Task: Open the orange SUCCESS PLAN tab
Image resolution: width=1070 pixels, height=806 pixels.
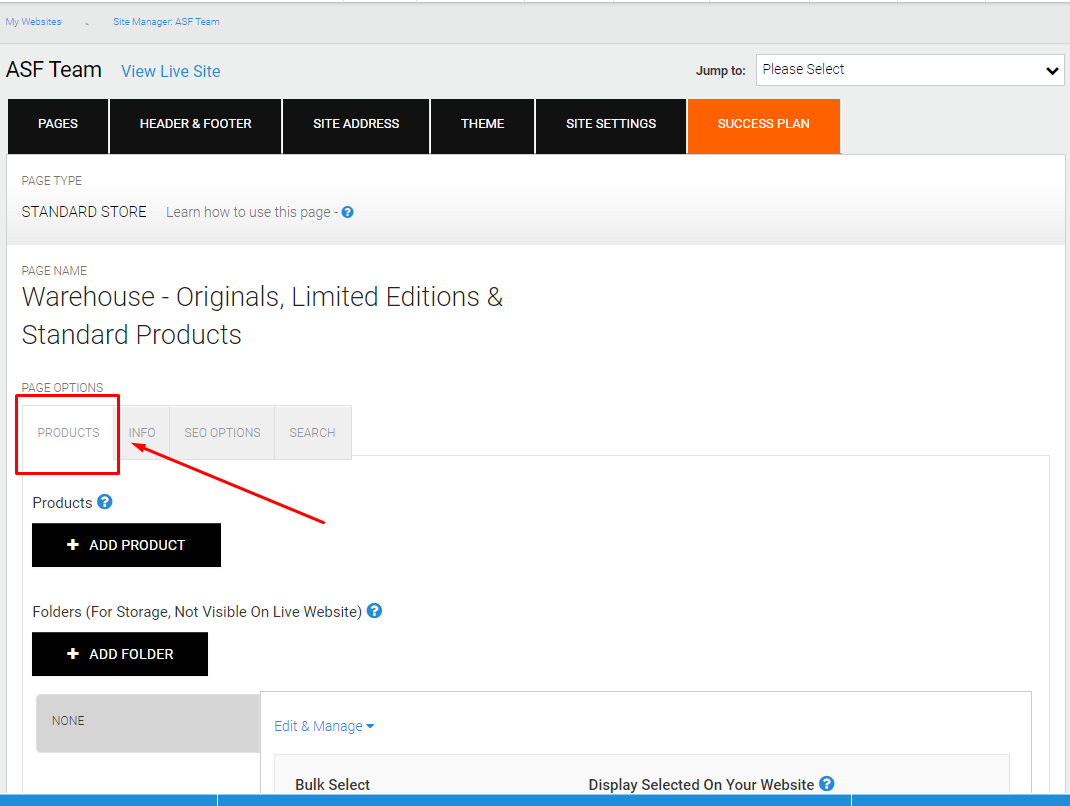Action: tap(764, 126)
